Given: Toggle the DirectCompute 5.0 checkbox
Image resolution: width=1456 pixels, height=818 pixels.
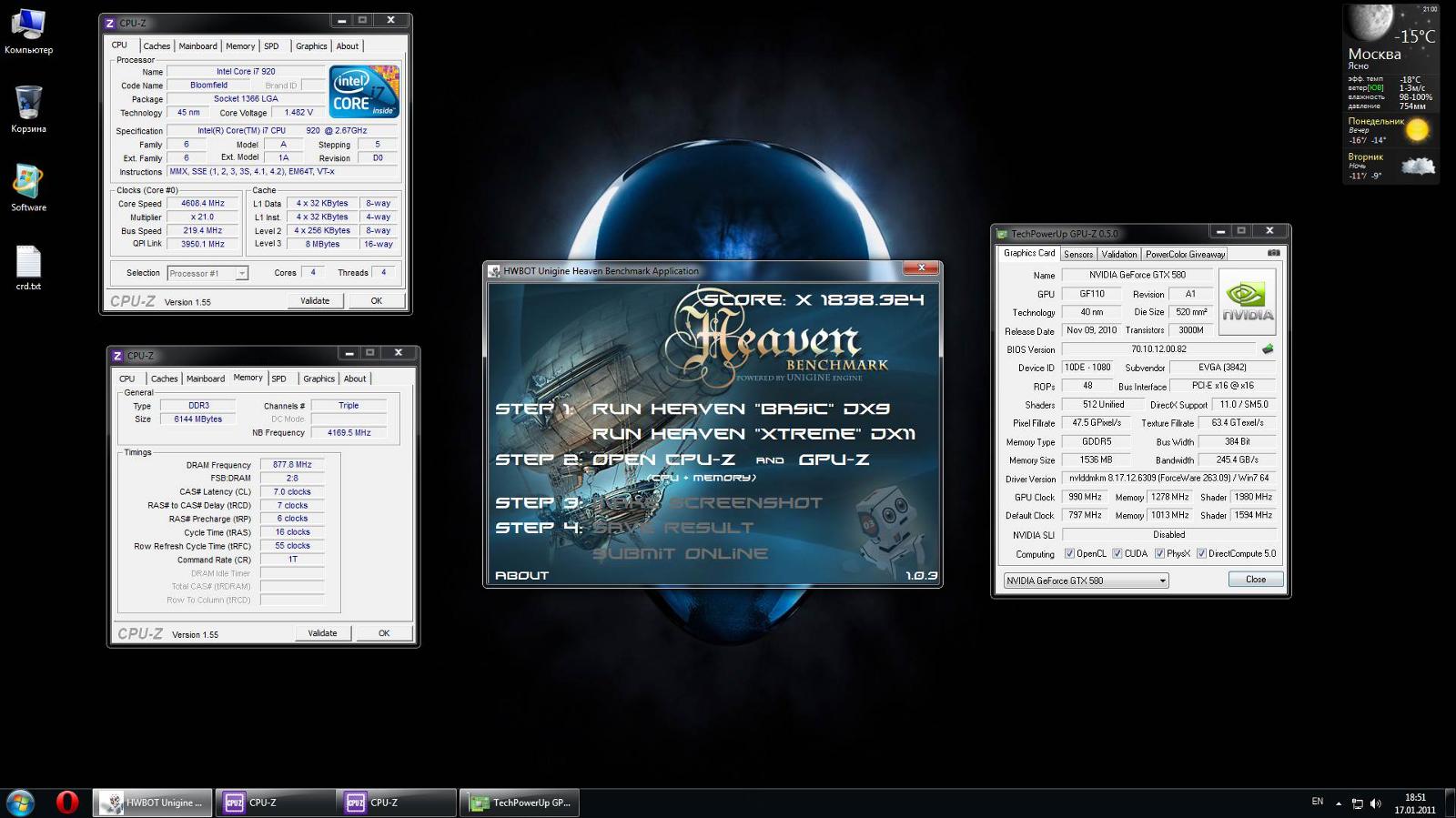Looking at the screenshot, I should (x=1201, y=553).
